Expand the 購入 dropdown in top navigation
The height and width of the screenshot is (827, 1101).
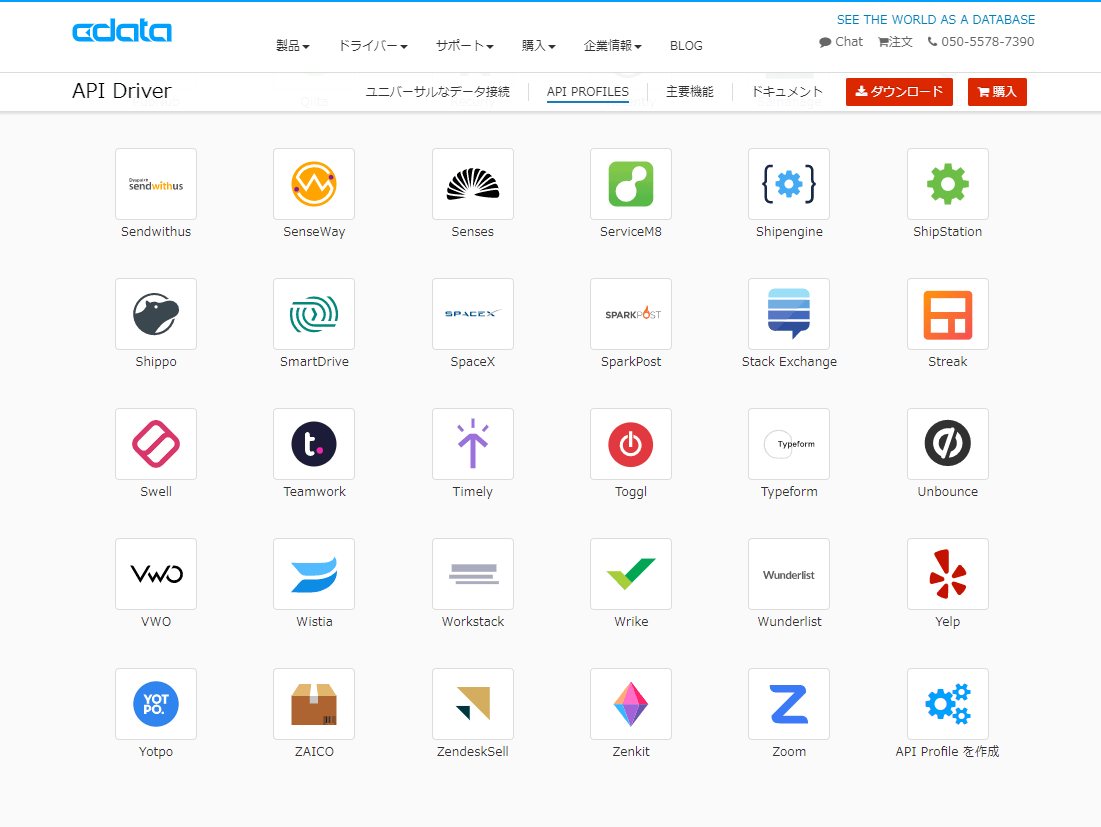coord(539,46)
